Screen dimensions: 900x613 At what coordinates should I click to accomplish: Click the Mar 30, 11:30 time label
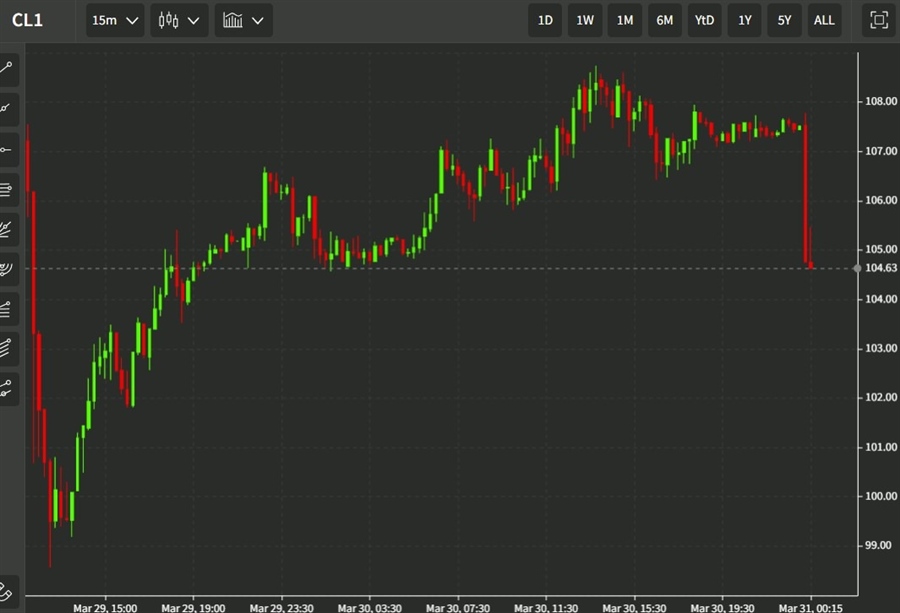(x=546, y=608)
